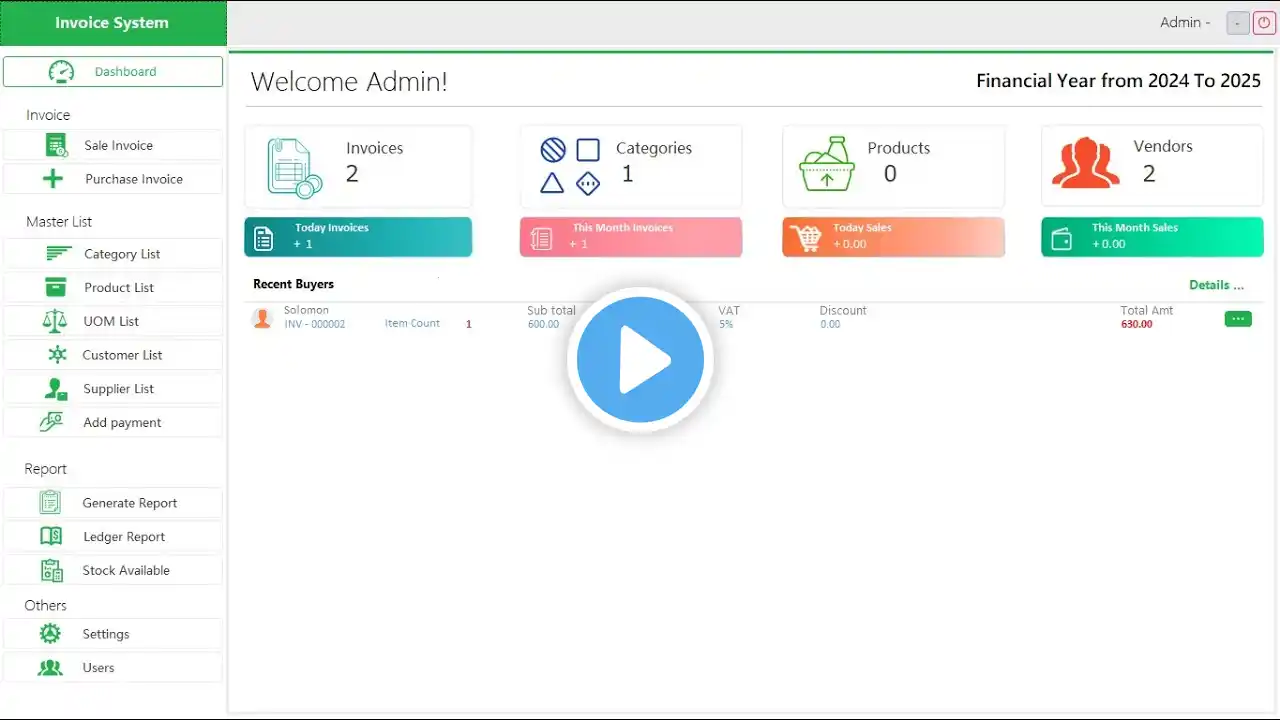Click the green ellipsis button for Solomon
The image size is (1280, 720).
pyautogui.click(x=1238, y=319)
